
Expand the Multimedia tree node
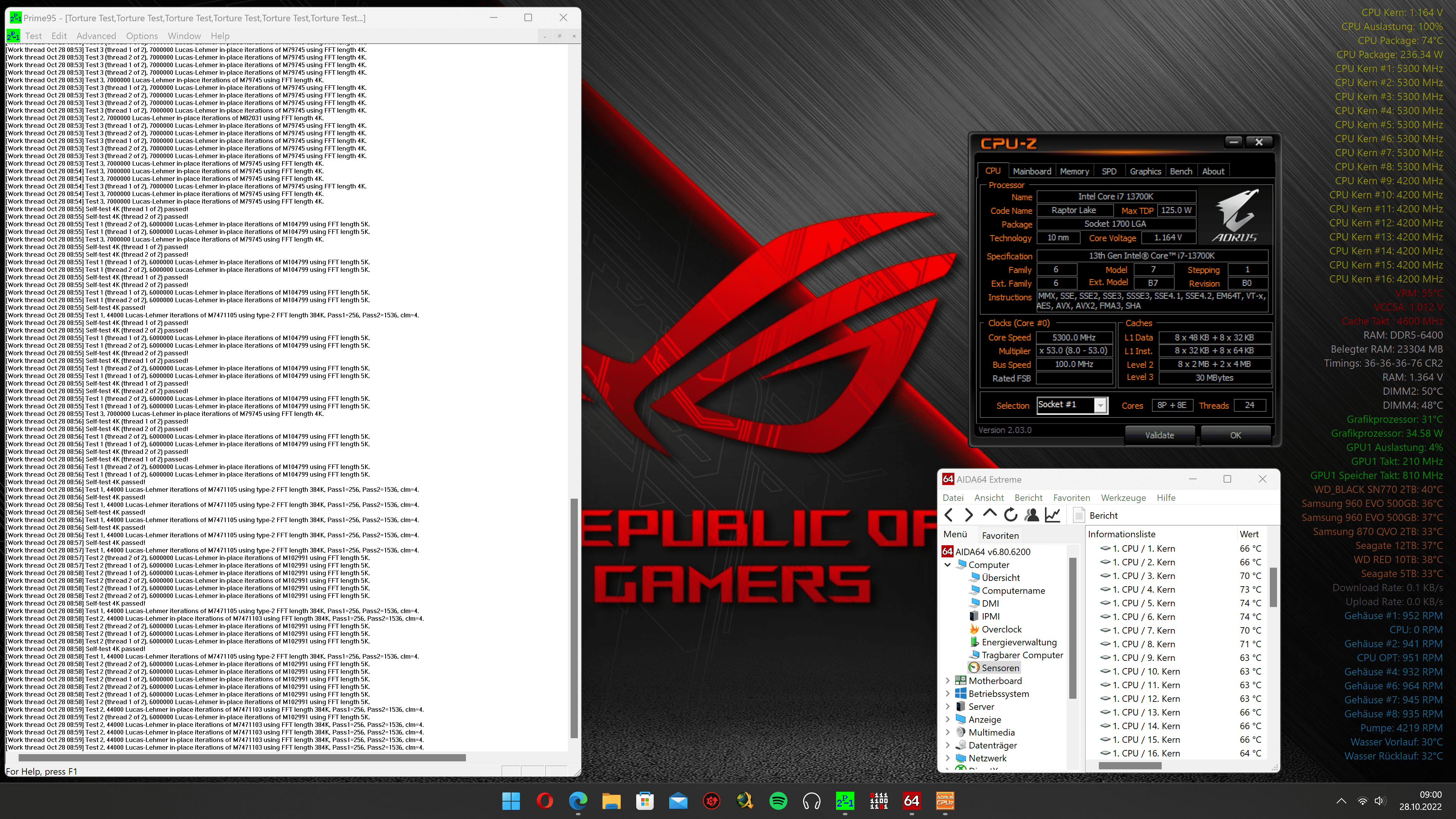(948, 733)
